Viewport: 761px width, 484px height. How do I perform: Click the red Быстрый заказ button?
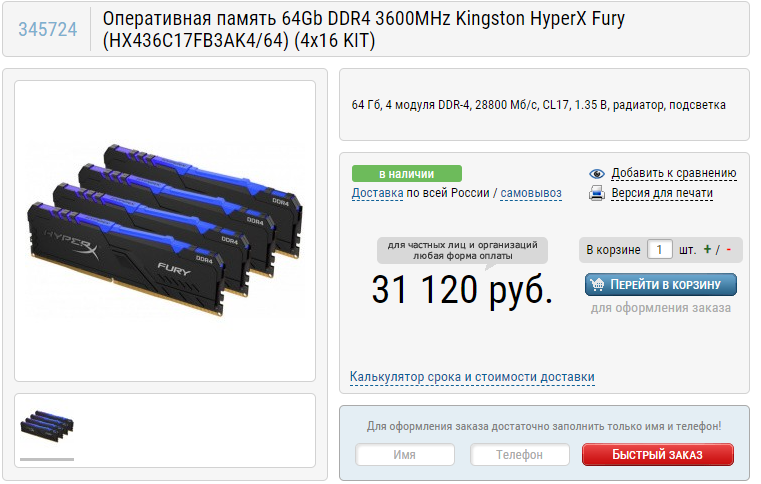click(x=658, y=454)
